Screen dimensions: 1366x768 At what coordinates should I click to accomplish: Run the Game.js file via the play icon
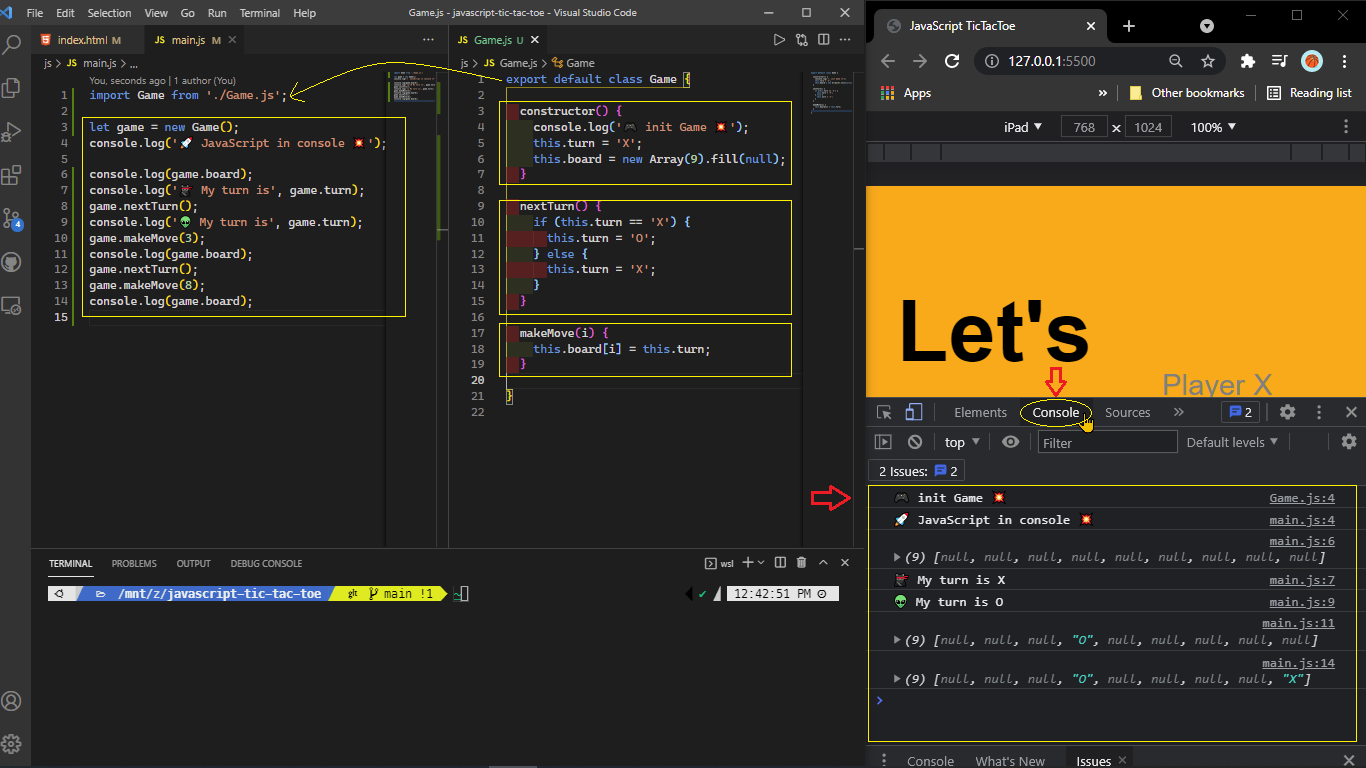pyautogui.click(x=780, y=39)
